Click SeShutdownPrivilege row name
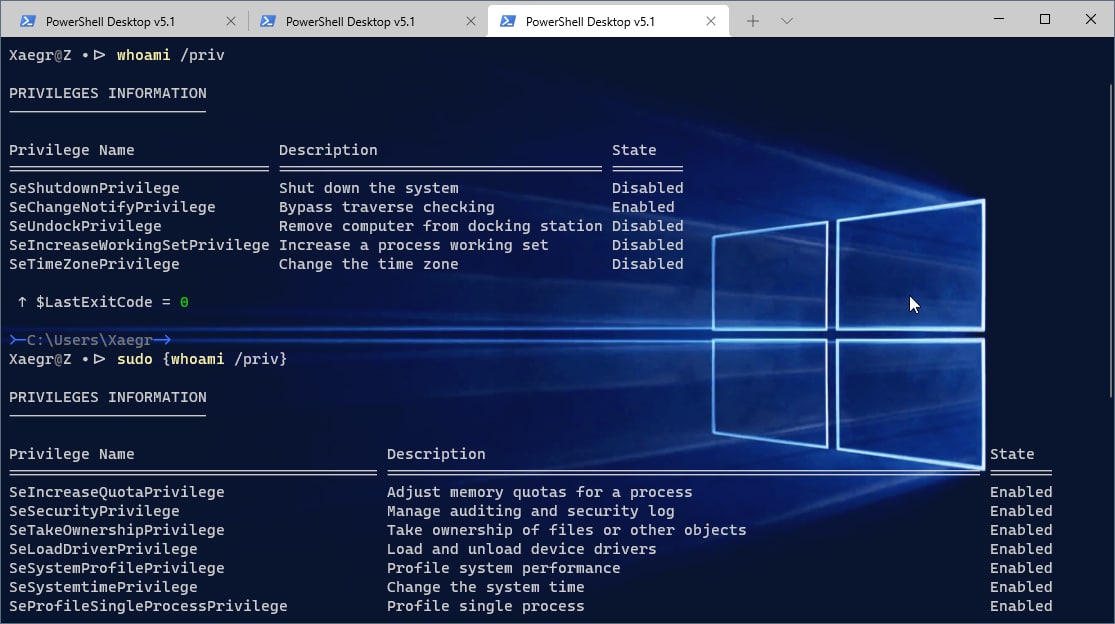1115x624 pixels. click(94, 188)
